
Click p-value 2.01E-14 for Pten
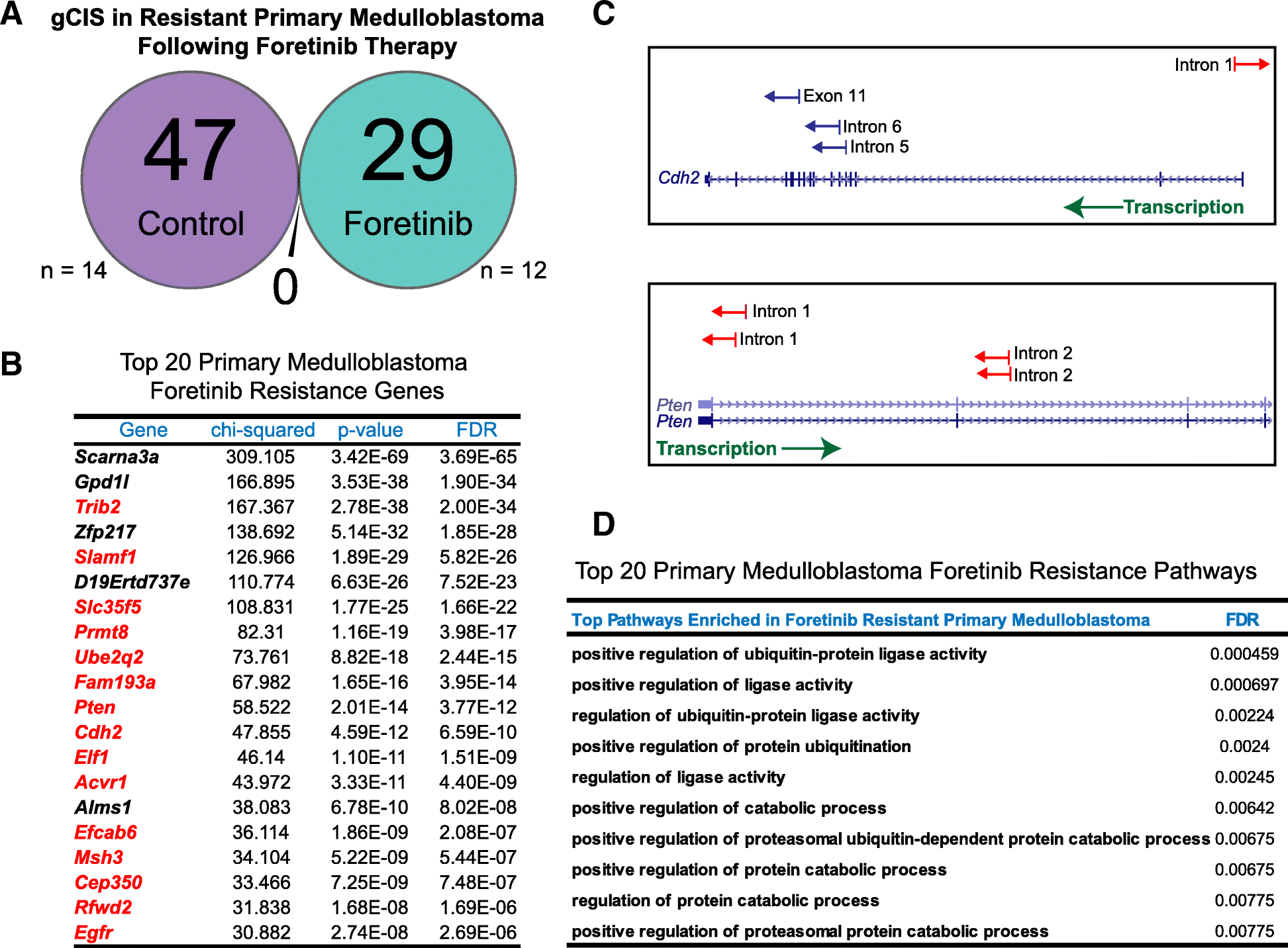[x=370, y=707]
